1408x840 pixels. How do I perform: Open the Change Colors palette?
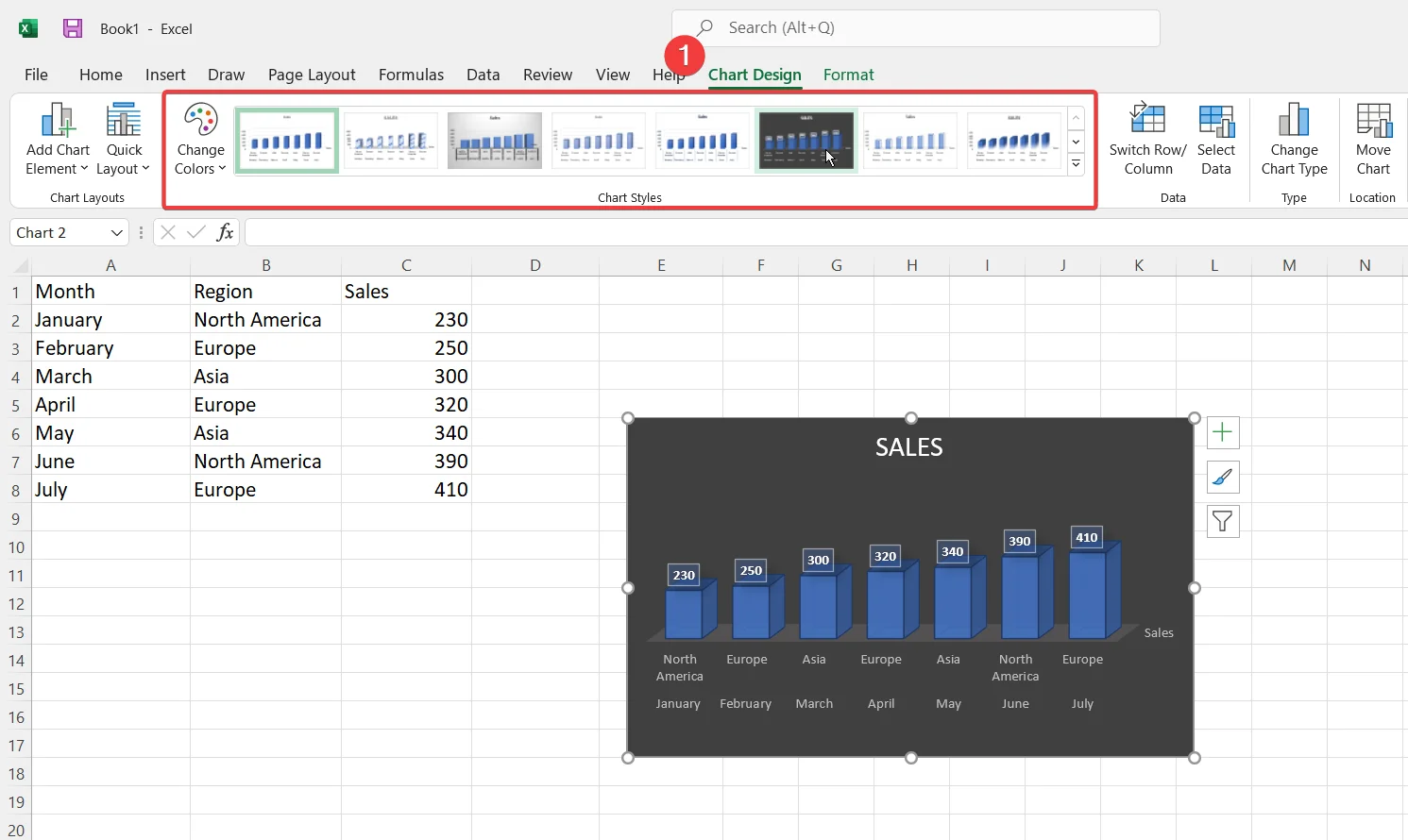pos(200,139)
